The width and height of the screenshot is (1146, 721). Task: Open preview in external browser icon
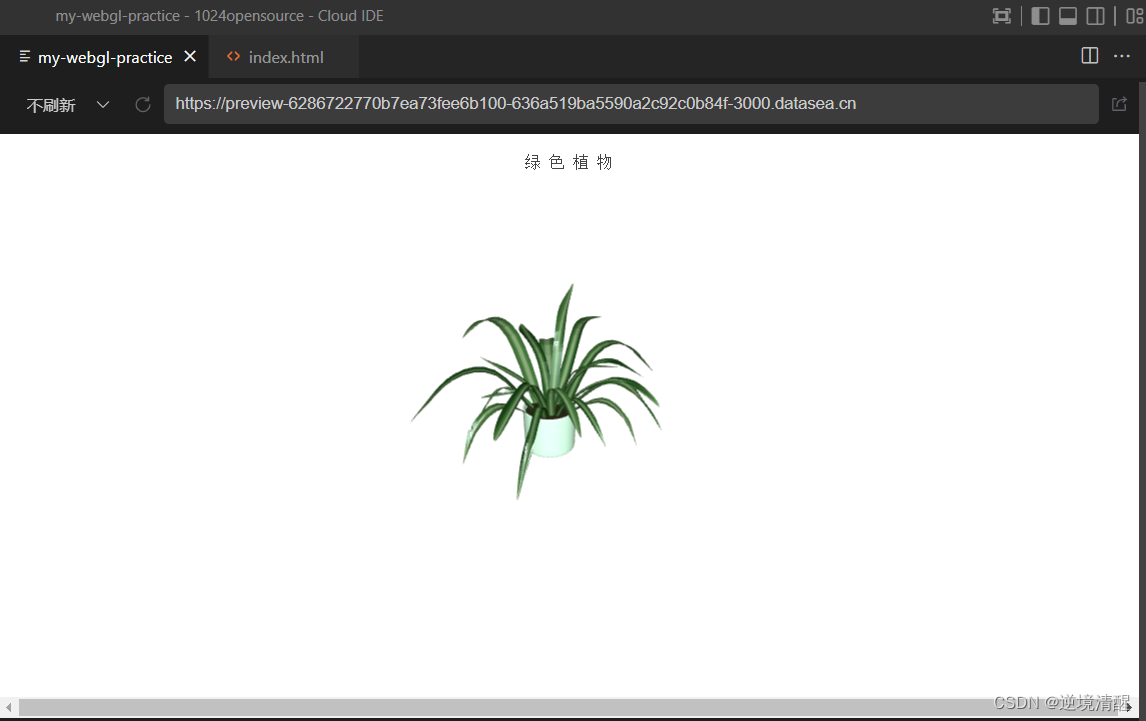coord(1119,104)
